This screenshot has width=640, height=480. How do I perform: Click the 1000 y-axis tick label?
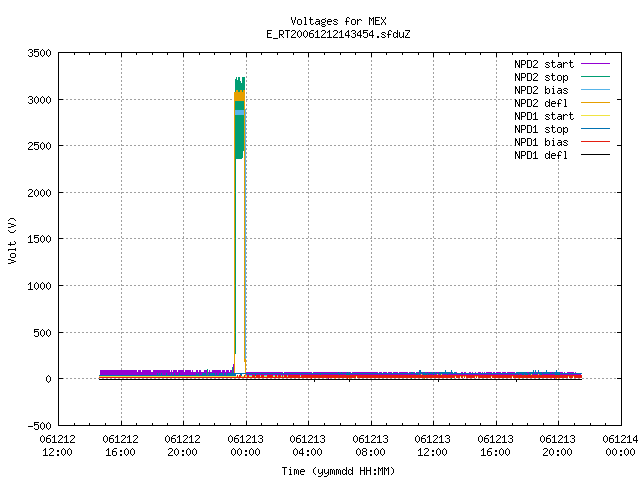(40, 286)
